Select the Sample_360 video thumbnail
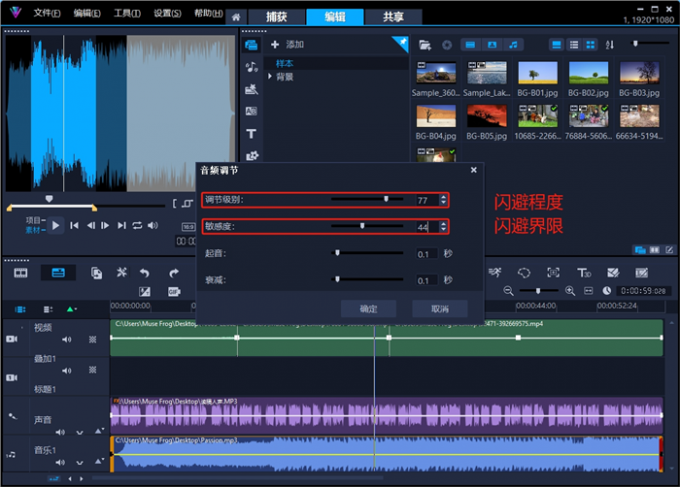Screen dimensions: 680x487 [436, 72]
